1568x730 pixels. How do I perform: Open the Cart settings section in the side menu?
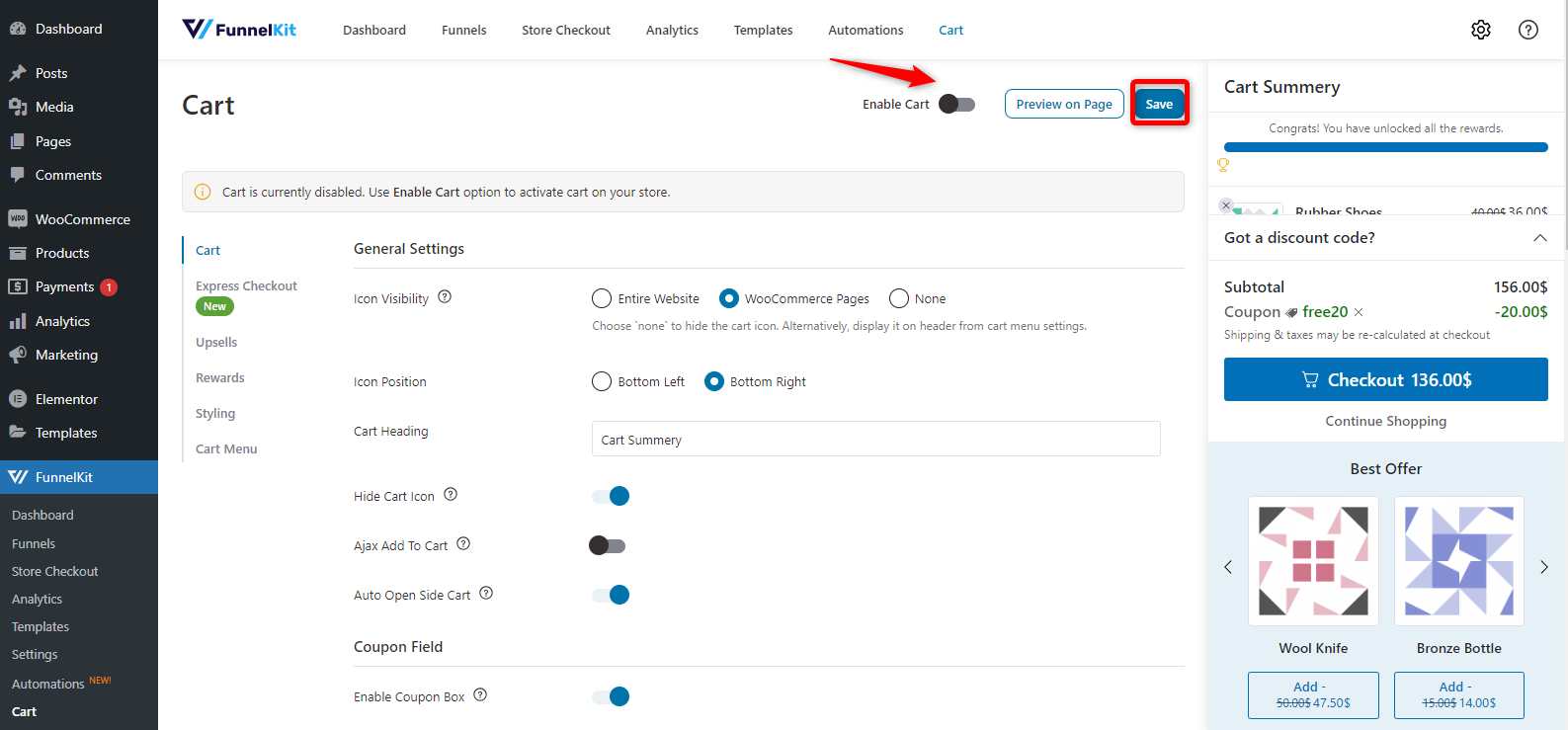coord(207,250)
